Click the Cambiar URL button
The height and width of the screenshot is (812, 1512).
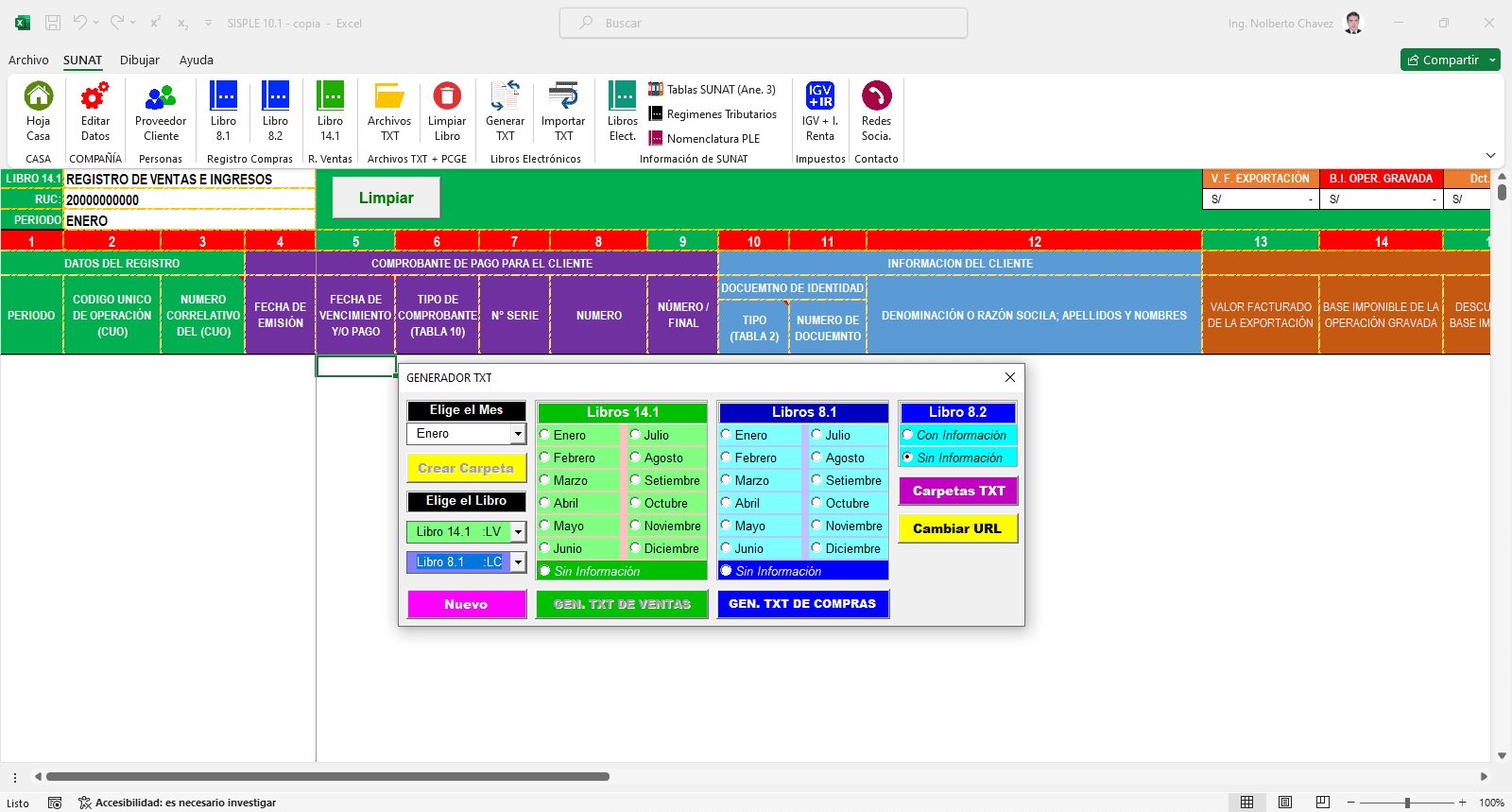click(x=957, y=528)
